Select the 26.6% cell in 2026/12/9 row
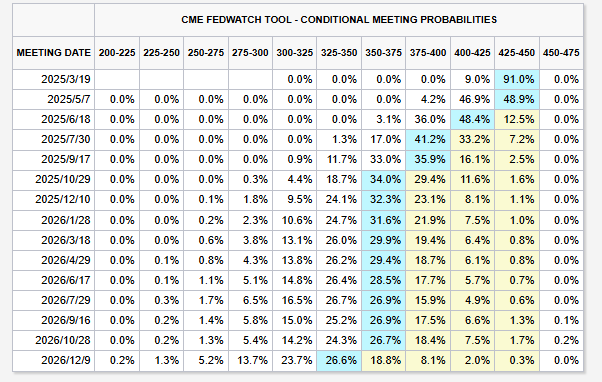The image size is (602, 382). click(339, 360)
